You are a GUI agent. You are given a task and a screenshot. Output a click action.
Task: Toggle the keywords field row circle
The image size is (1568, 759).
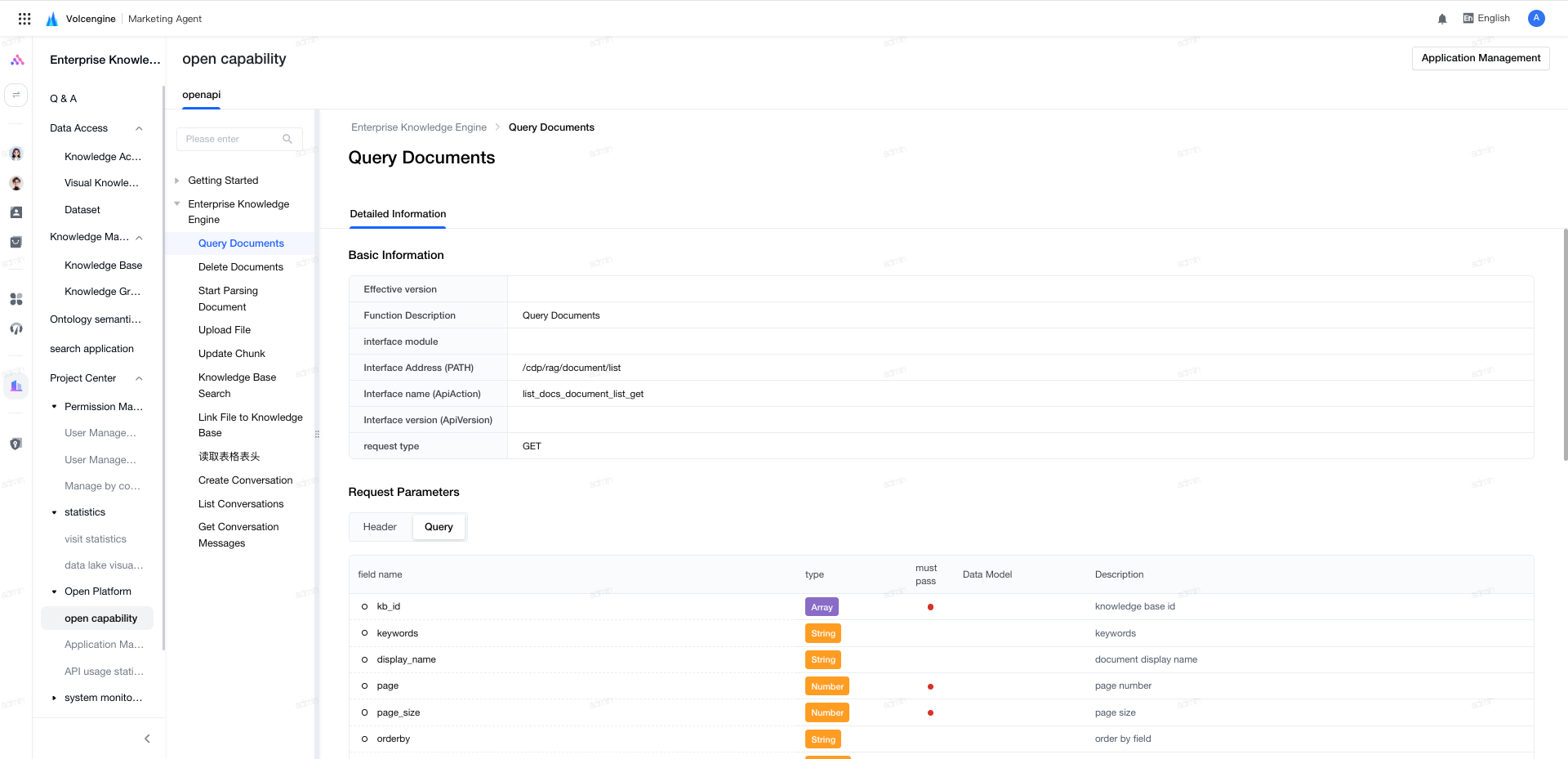(364, 633)
